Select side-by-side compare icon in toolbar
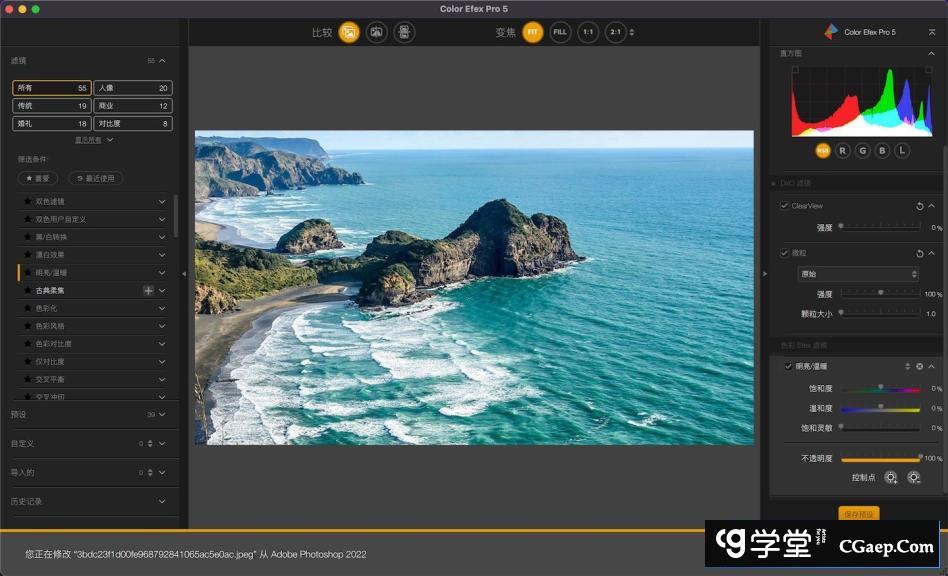 (404, 32)
